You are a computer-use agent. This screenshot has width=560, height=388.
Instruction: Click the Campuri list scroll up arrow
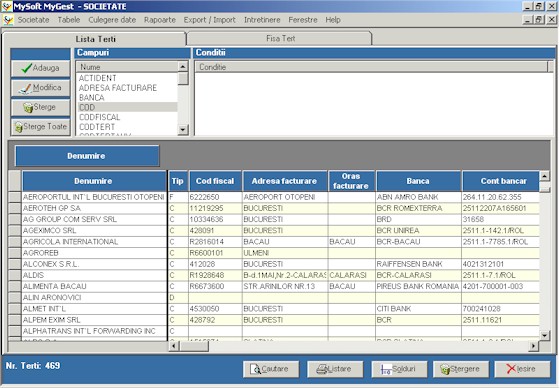click(183, 66)
